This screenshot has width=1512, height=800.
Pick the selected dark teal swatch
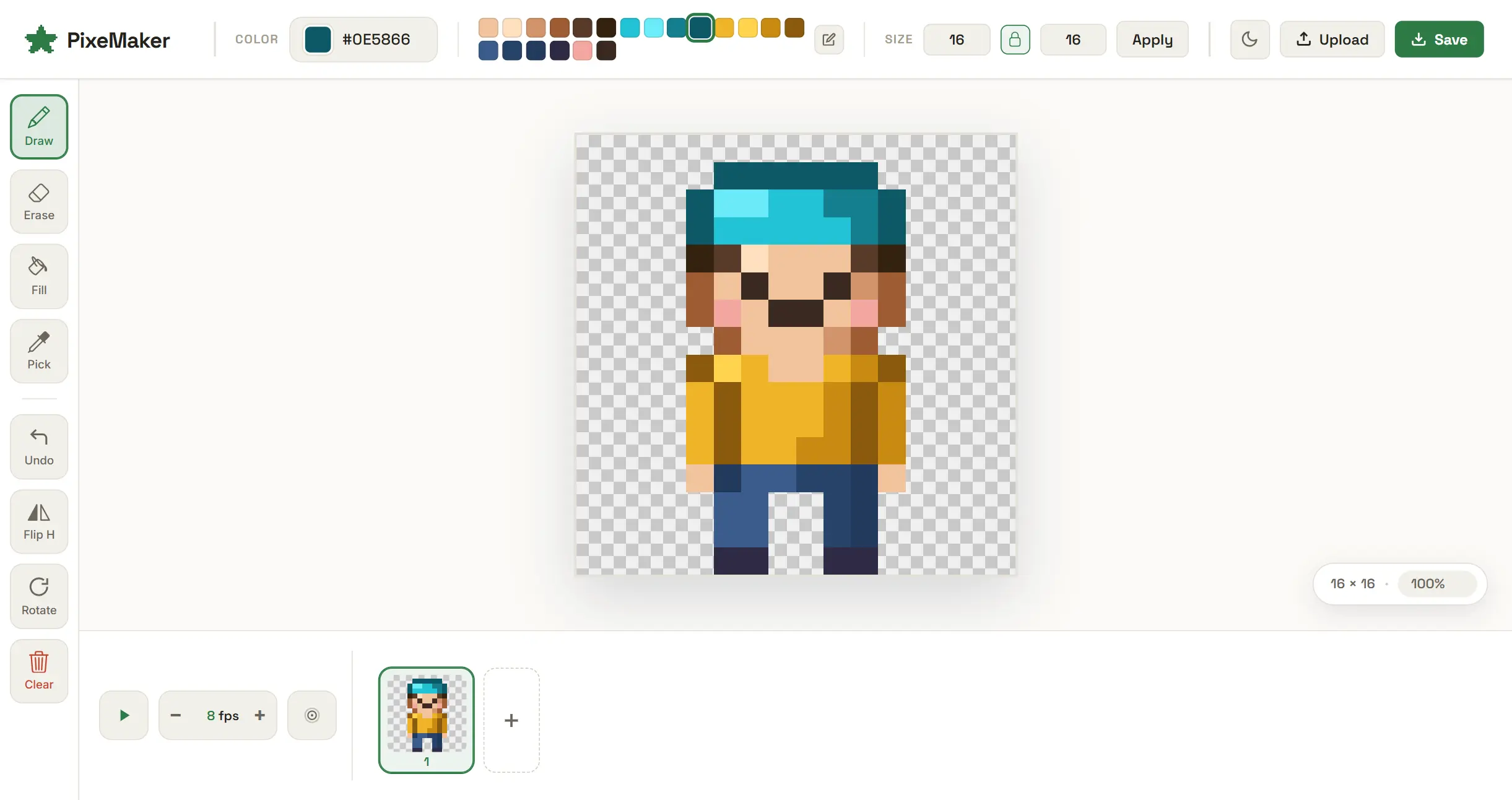tap(700, 28)
